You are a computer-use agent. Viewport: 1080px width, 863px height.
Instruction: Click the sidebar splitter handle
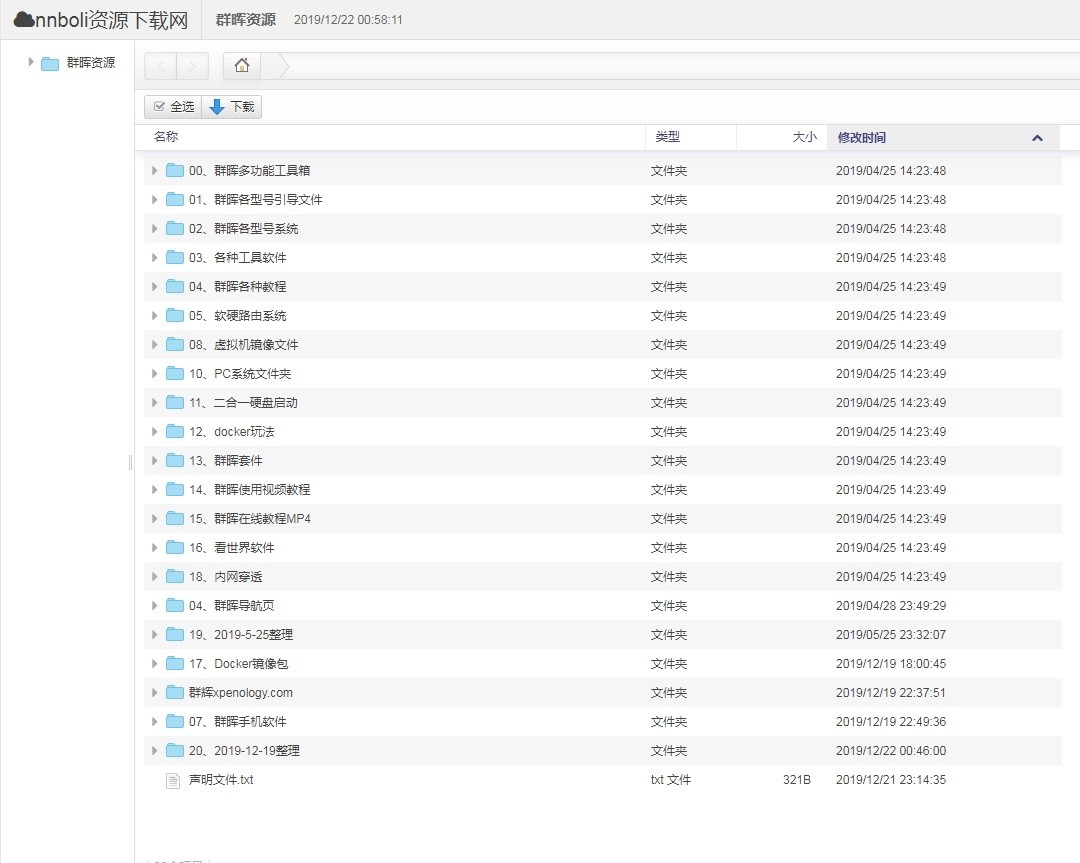point(130,462)
